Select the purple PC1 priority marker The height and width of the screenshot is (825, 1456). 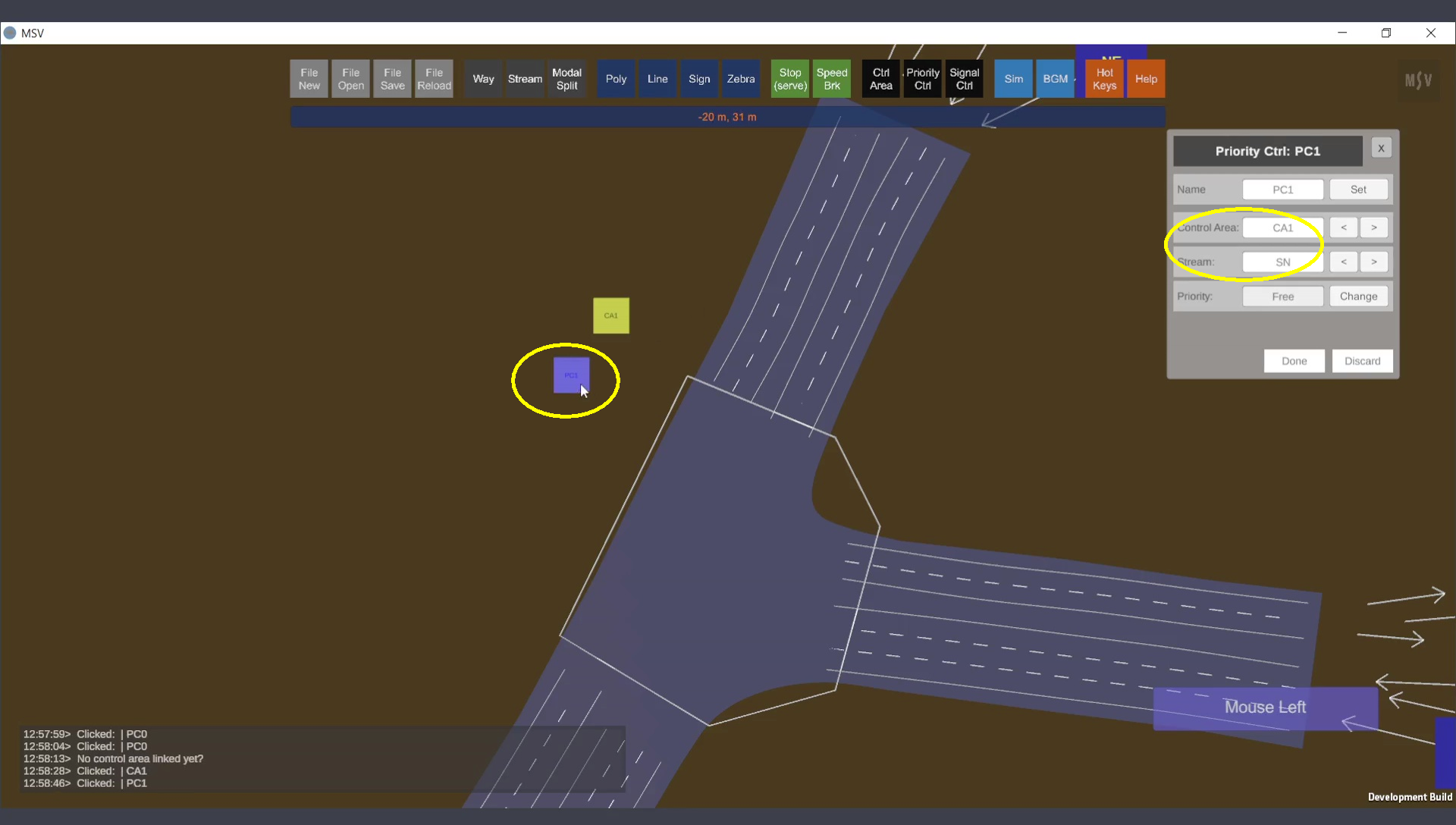570,375
